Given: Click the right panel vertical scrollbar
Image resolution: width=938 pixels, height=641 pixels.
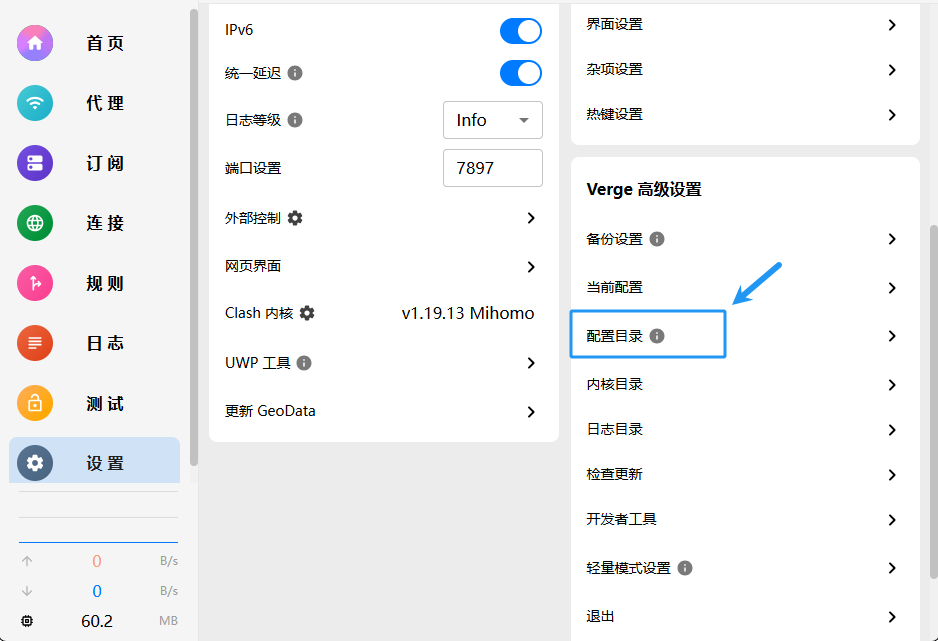Looking at the screenshot, I should [x=933, y=400].
